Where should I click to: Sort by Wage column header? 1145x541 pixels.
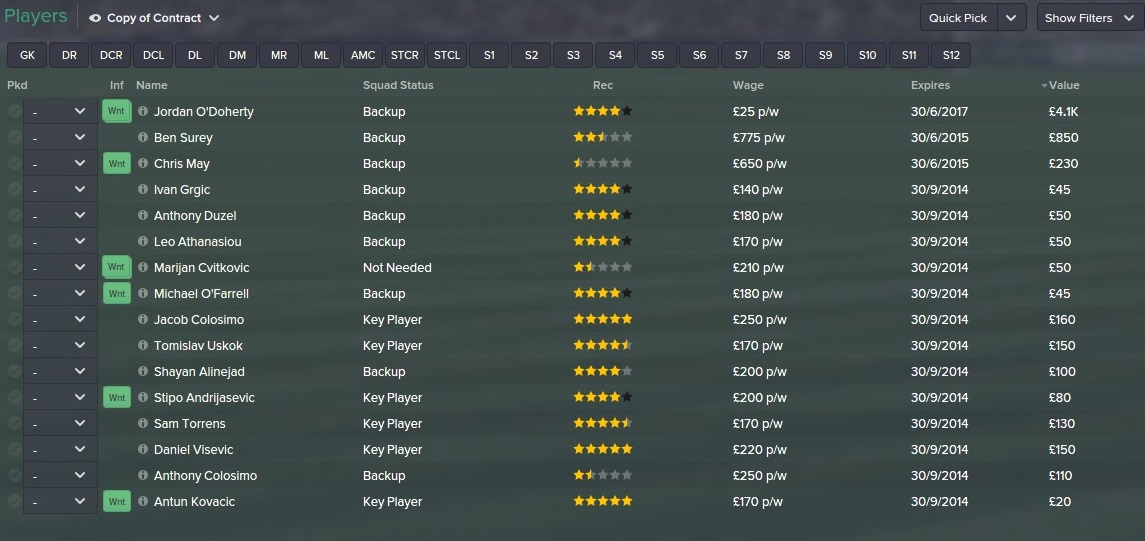[x=748, y=85]
